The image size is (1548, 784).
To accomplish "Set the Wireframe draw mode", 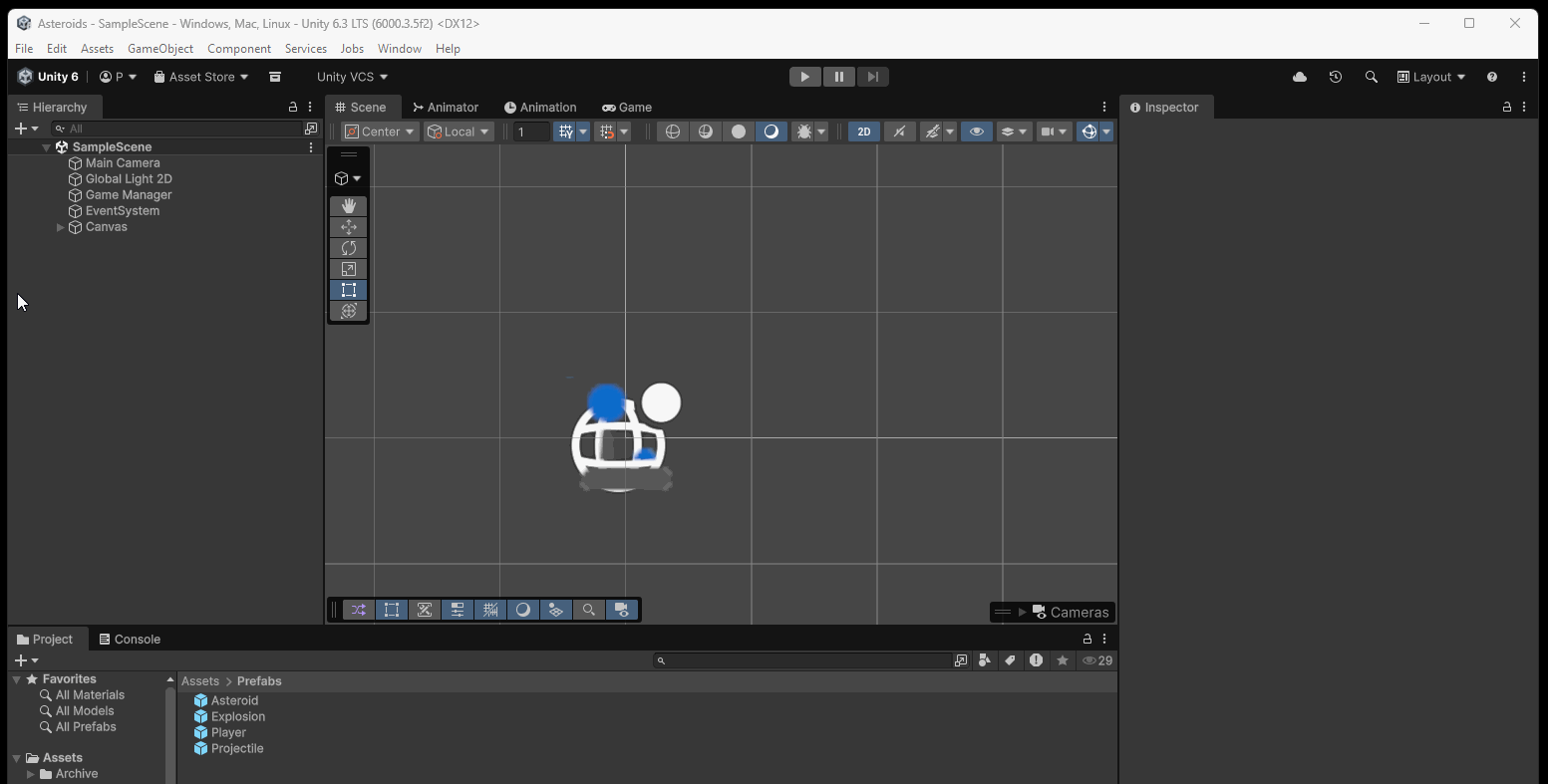I will tap(673, 131).
